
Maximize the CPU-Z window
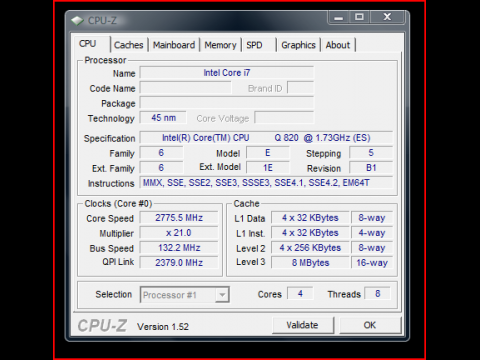[359, 17]
